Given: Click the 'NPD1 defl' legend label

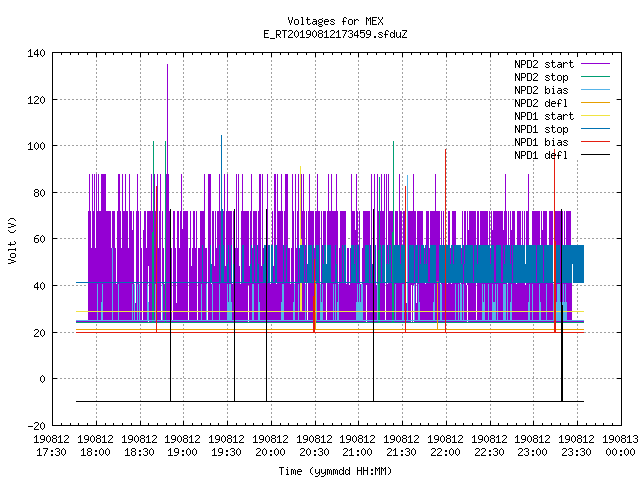Looking at the screenshot, I should (541, 156).
